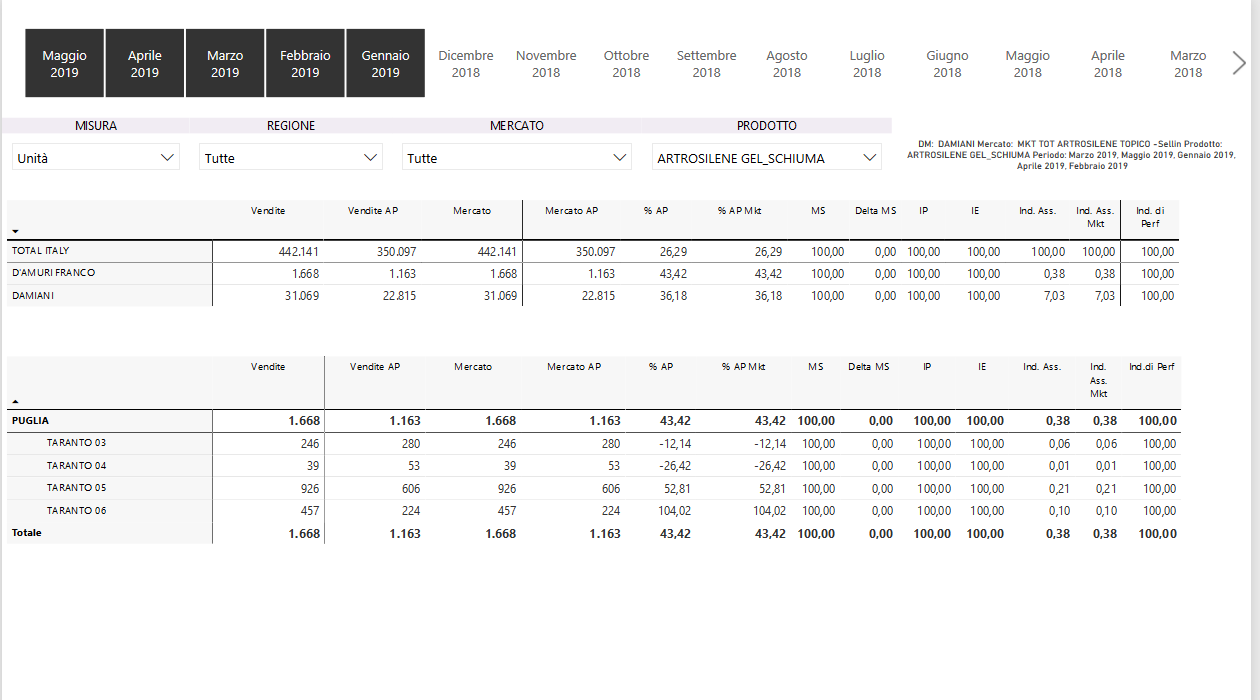Click Delta MS column header in lower table
Screen dimensions: 1260x700
pos(868,367)
